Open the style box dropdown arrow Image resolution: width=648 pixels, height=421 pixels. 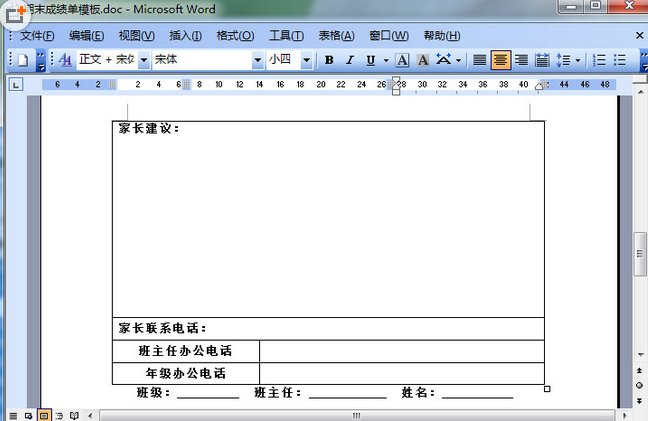143,60
